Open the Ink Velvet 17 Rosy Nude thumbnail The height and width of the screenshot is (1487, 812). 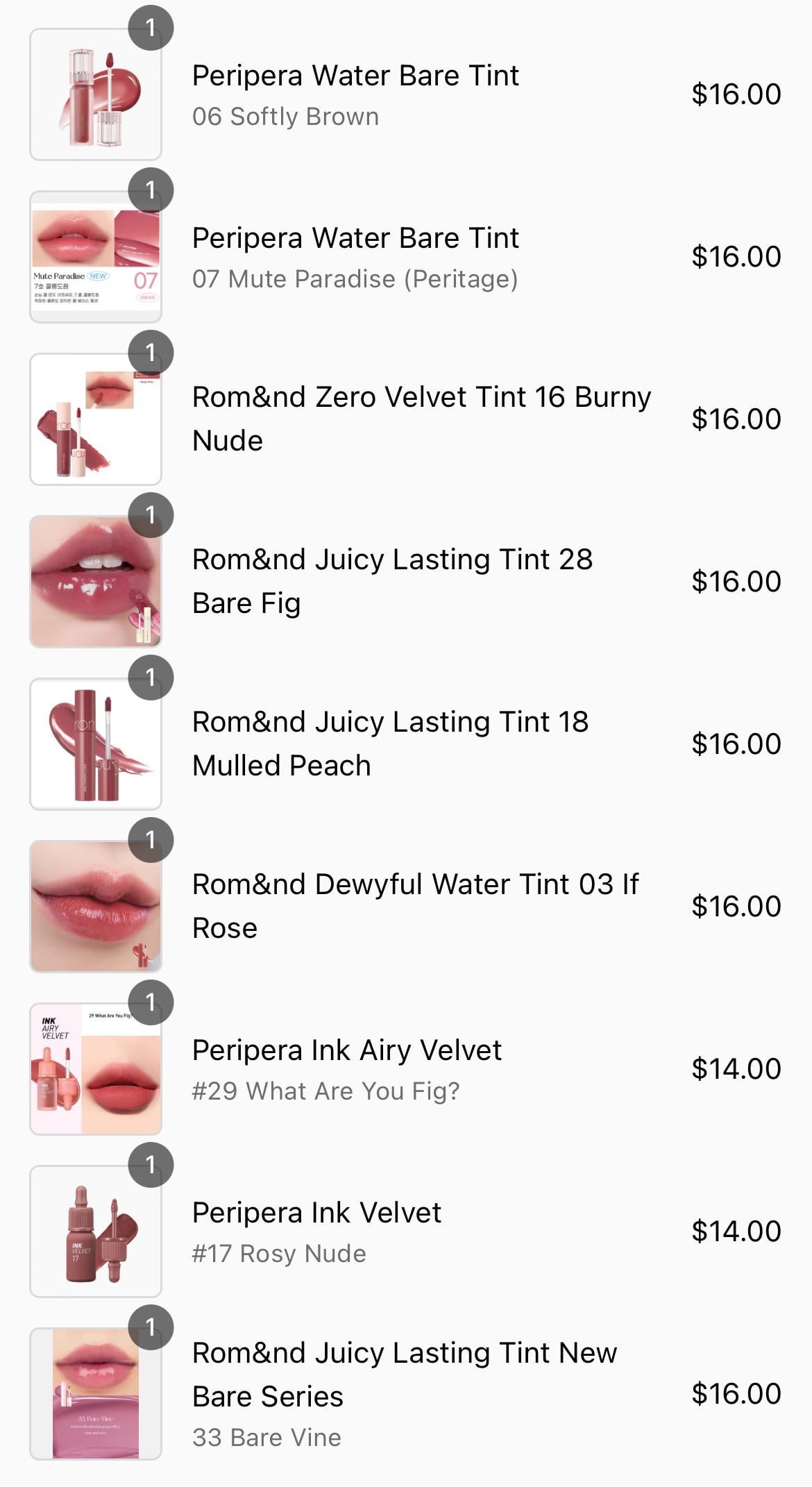[96, 1232]
